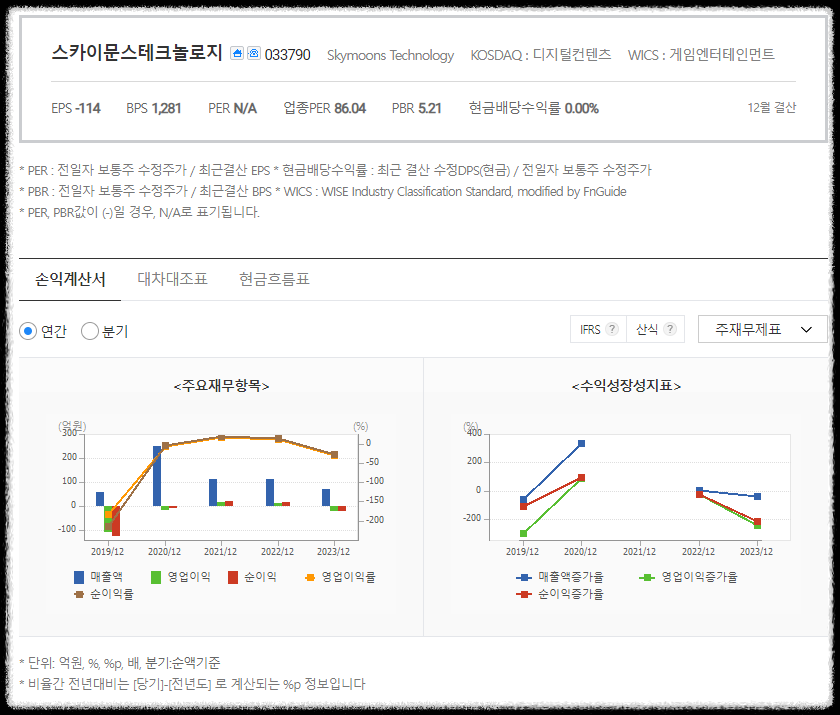This screenshot has height=715, width=840.
Task: Click the Skymoons Technology English name
Action: 391,55
